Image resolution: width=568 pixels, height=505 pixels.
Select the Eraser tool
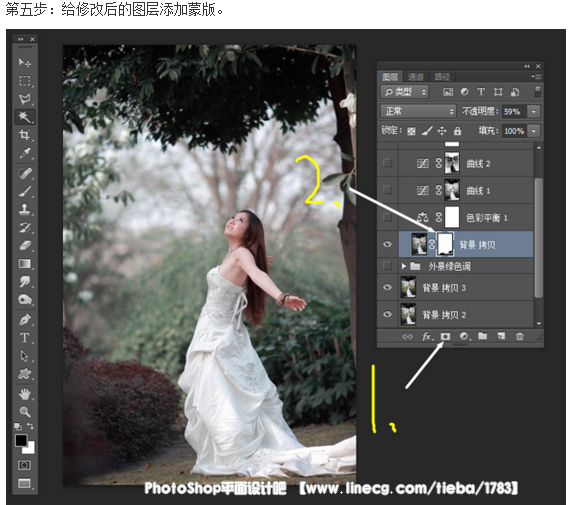click(x=25, y=246)
